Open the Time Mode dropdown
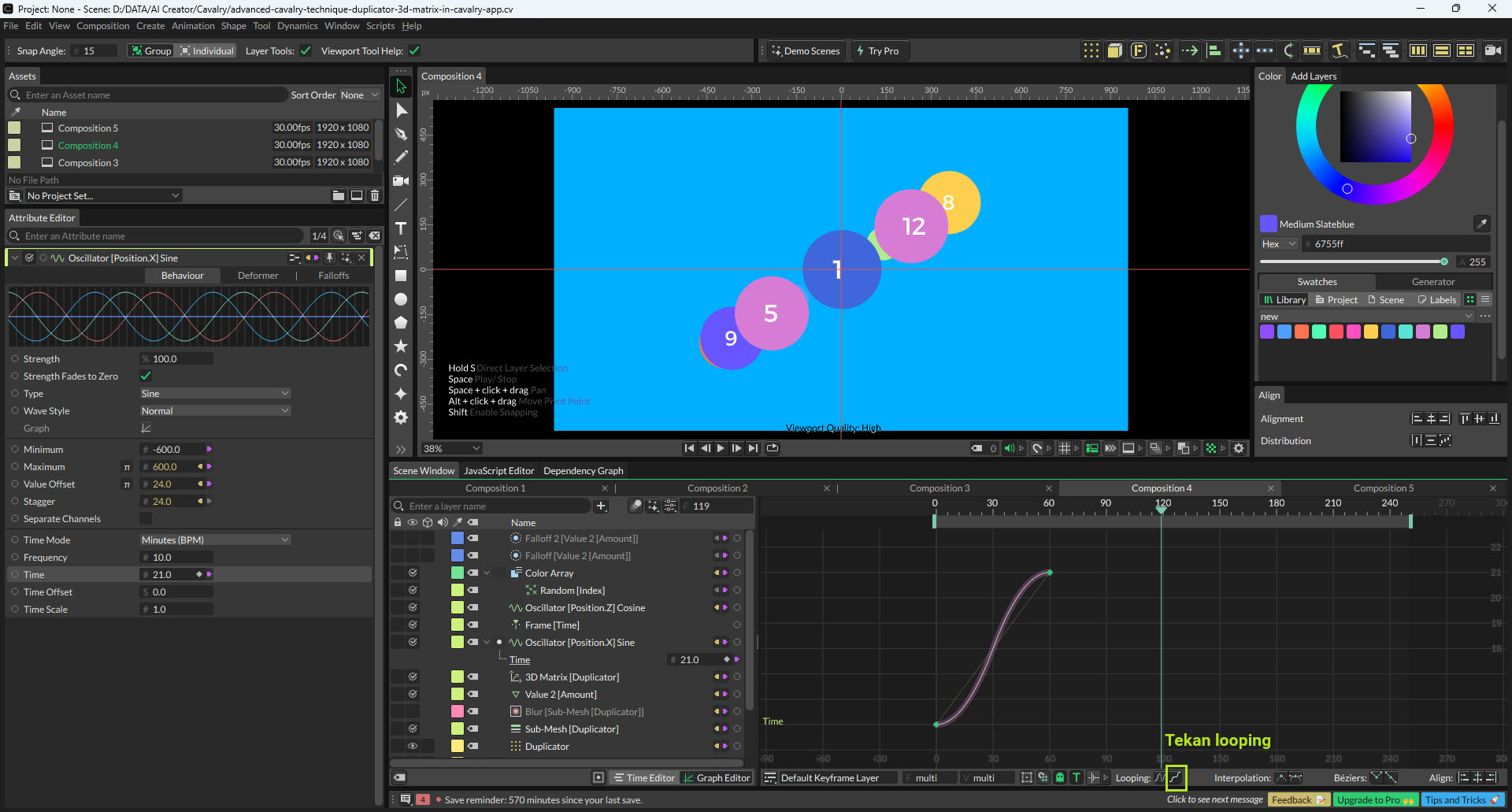This screenshot has height=812, width=1512. click(215, 540)
